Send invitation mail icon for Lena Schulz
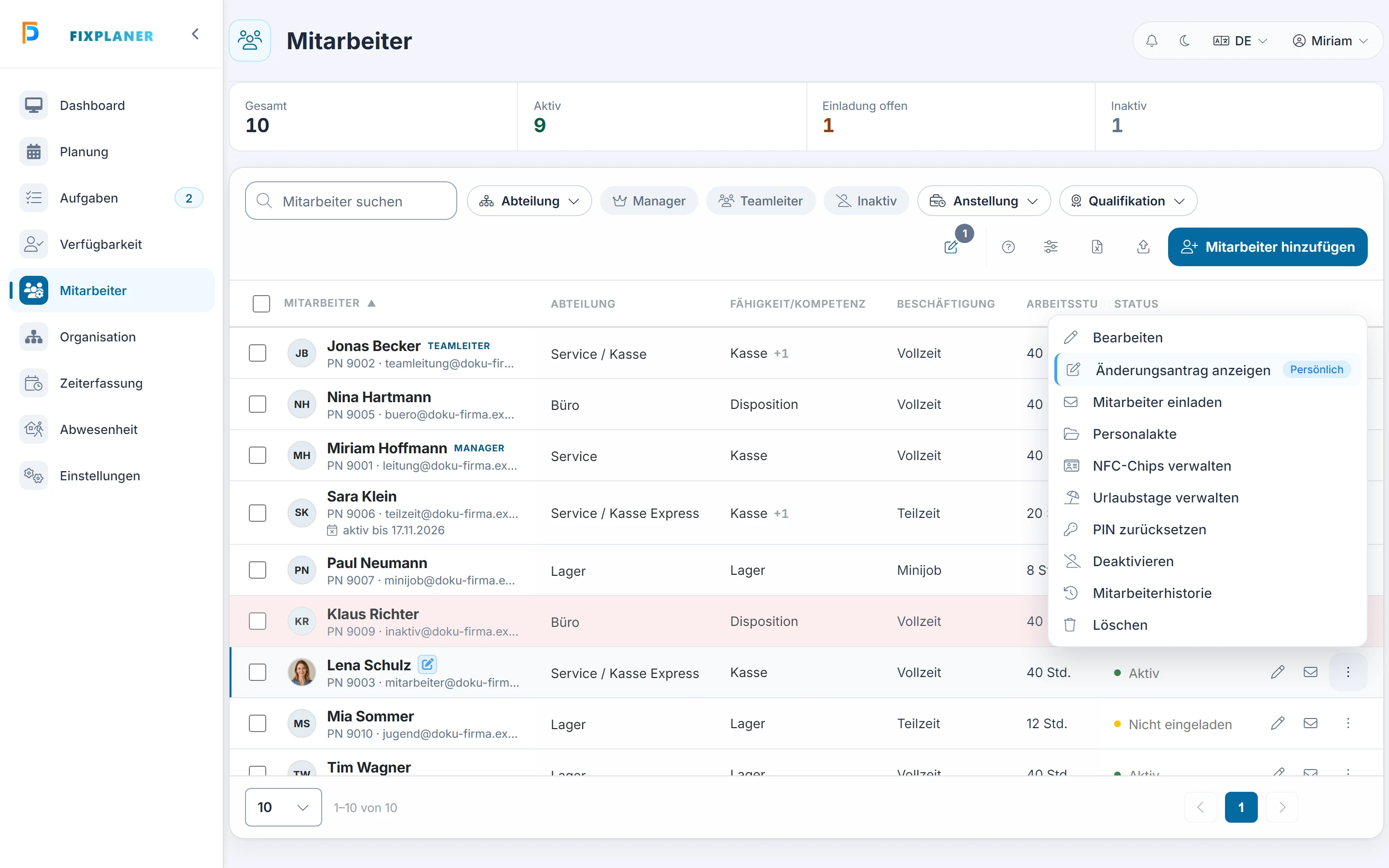Viewport: 1389px width, 868px height. 1310,672
